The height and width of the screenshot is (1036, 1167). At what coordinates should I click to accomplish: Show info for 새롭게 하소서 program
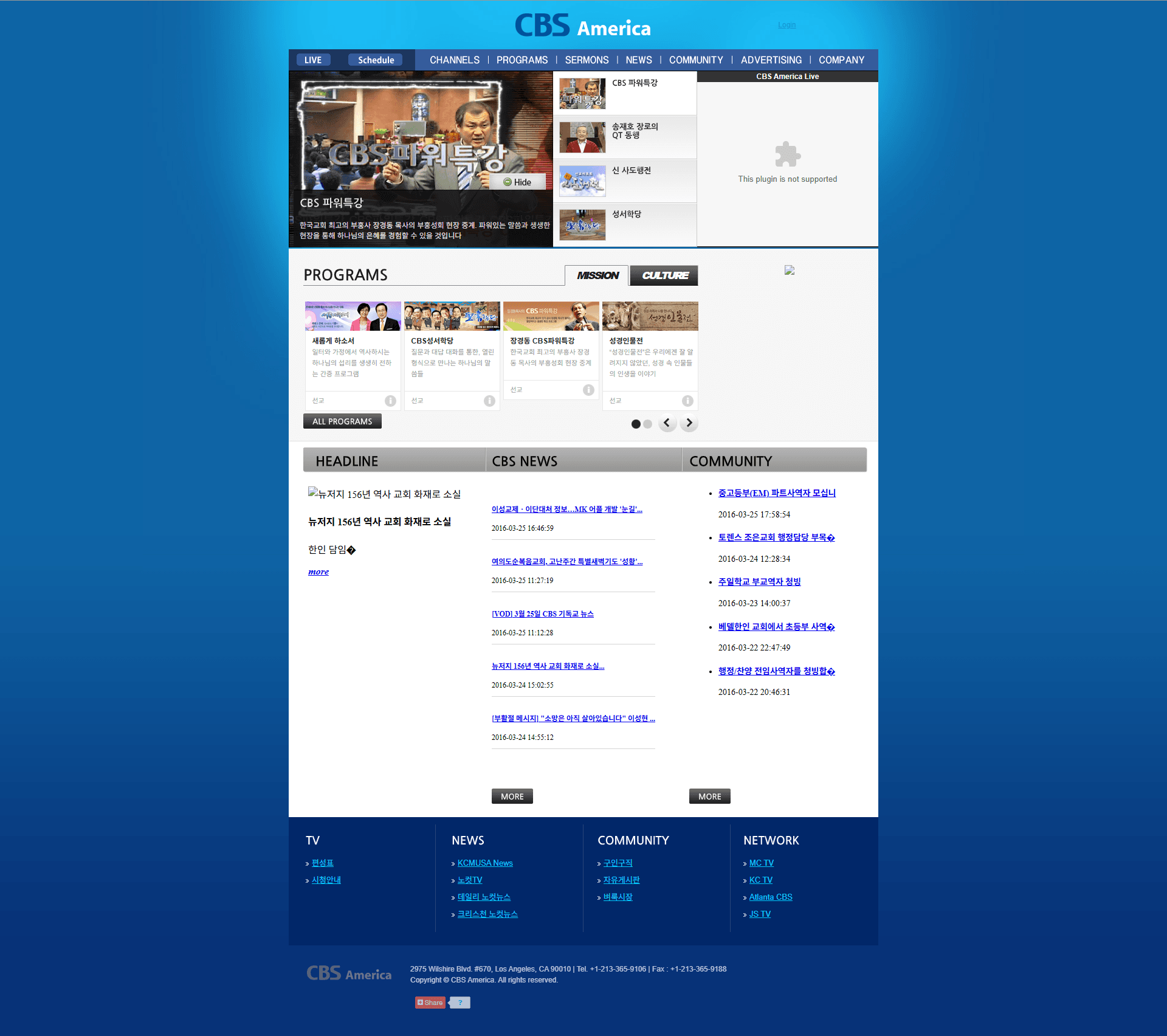pos(390,401)
